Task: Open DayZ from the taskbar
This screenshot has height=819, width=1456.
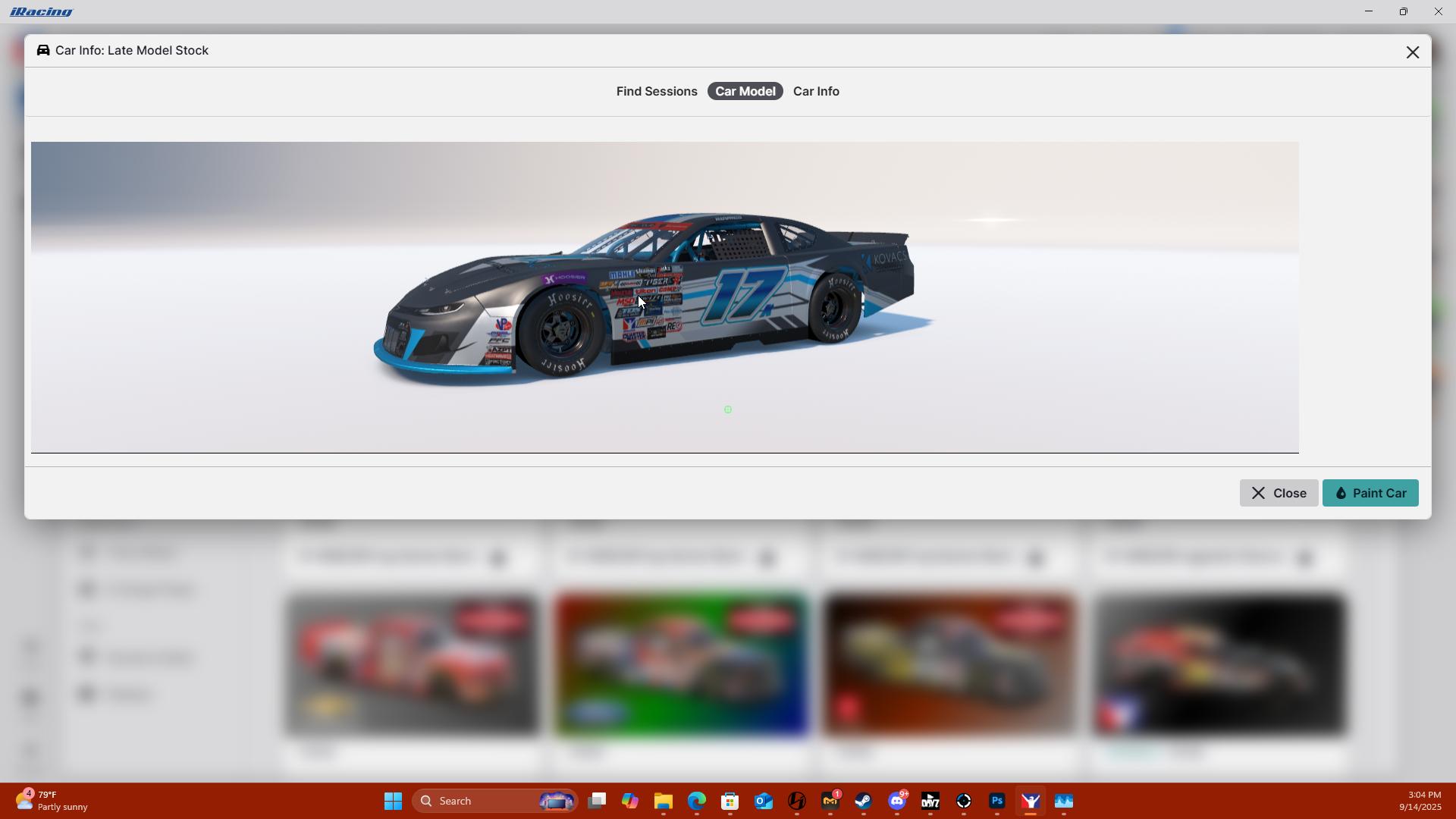Action: (x=930, y=801)
